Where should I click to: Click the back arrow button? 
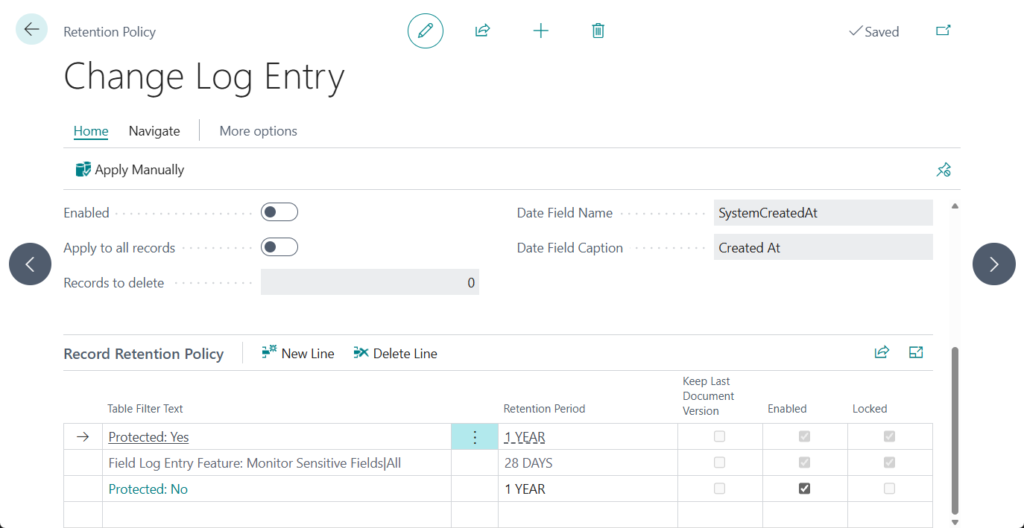[x=31, y=30]
